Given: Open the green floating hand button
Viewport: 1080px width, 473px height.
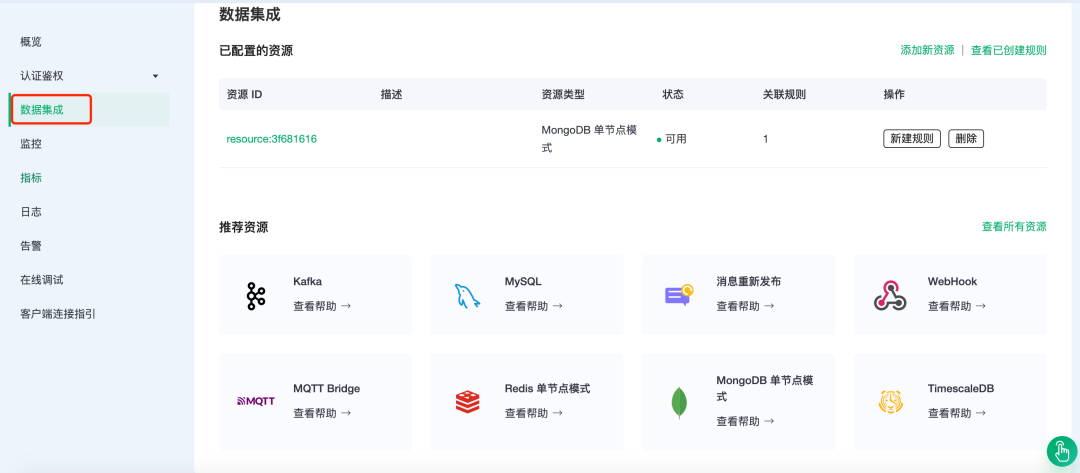Looking at the screenshot, I should point(1061,452).
